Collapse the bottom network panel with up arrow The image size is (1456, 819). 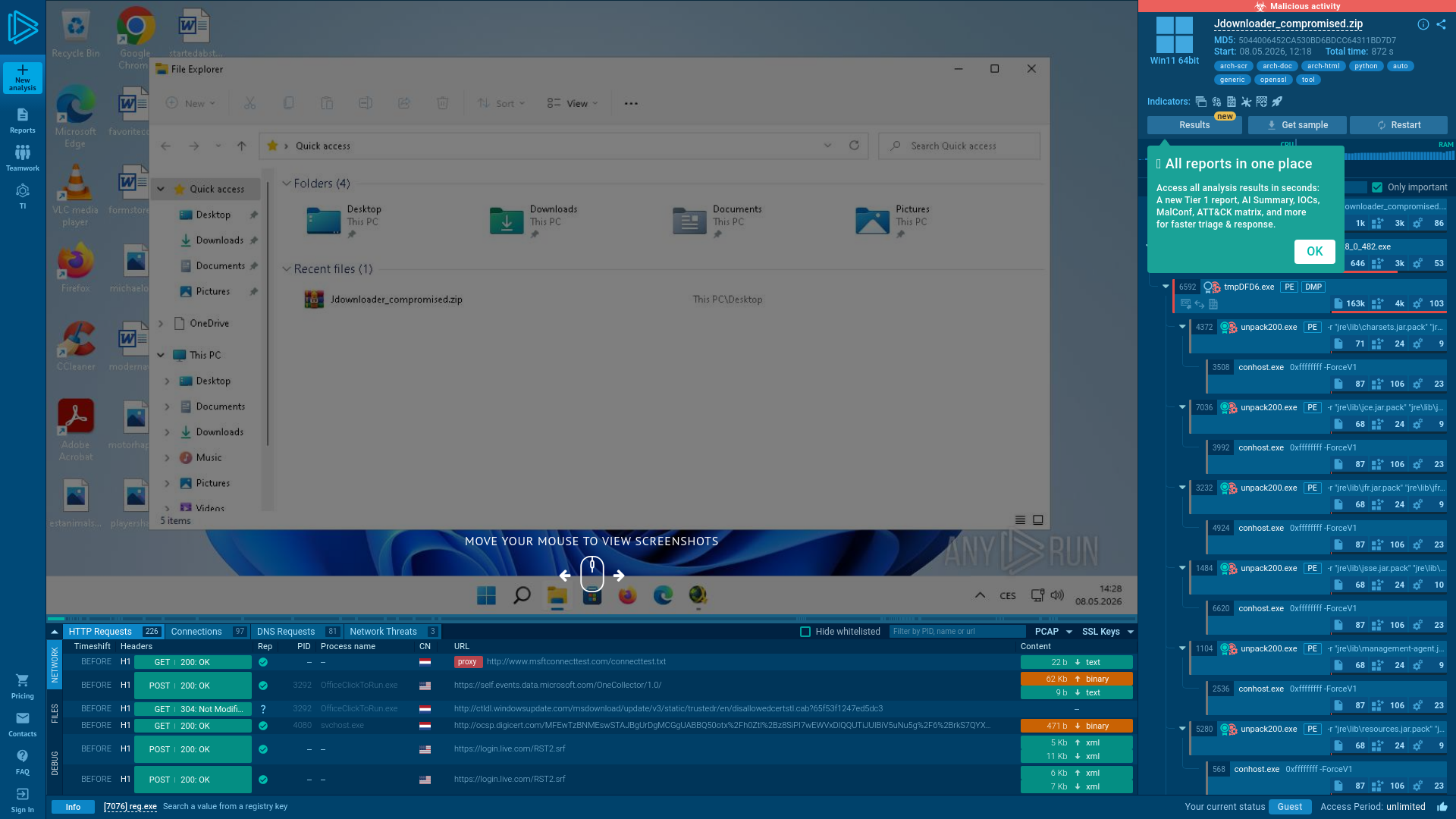[x=55, y=632]
